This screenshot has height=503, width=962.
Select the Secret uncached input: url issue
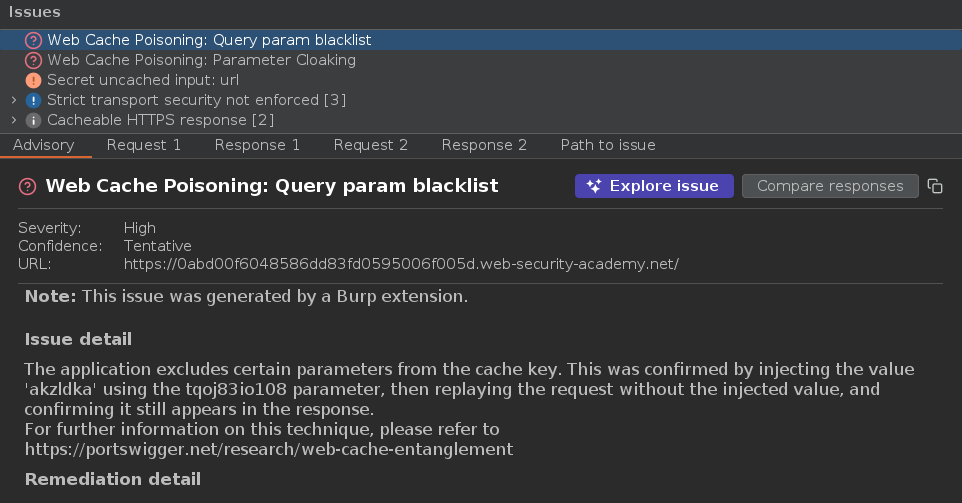coord(143,80)
